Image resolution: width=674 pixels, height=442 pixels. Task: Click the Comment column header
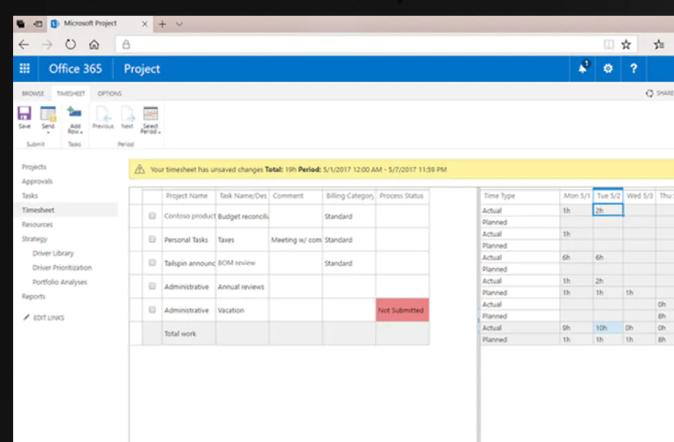point(296,196)
